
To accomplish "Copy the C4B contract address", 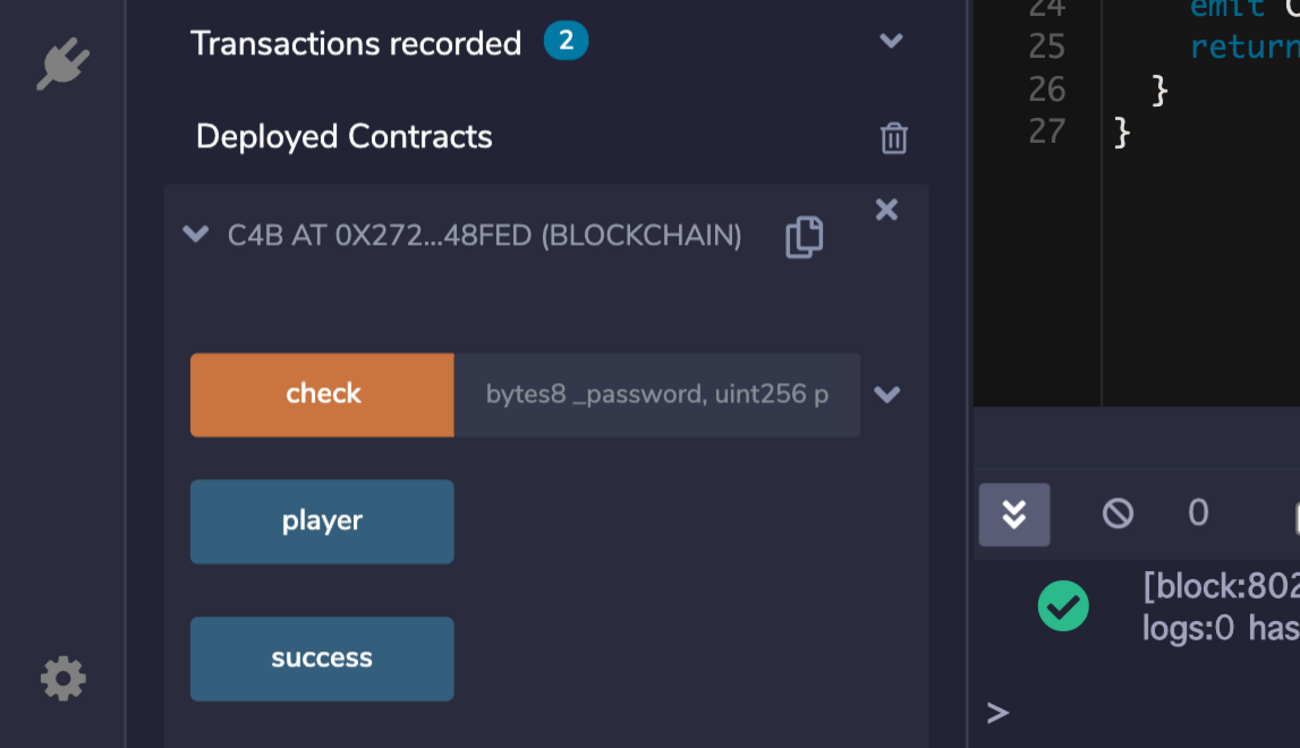I will click(803, 236).
